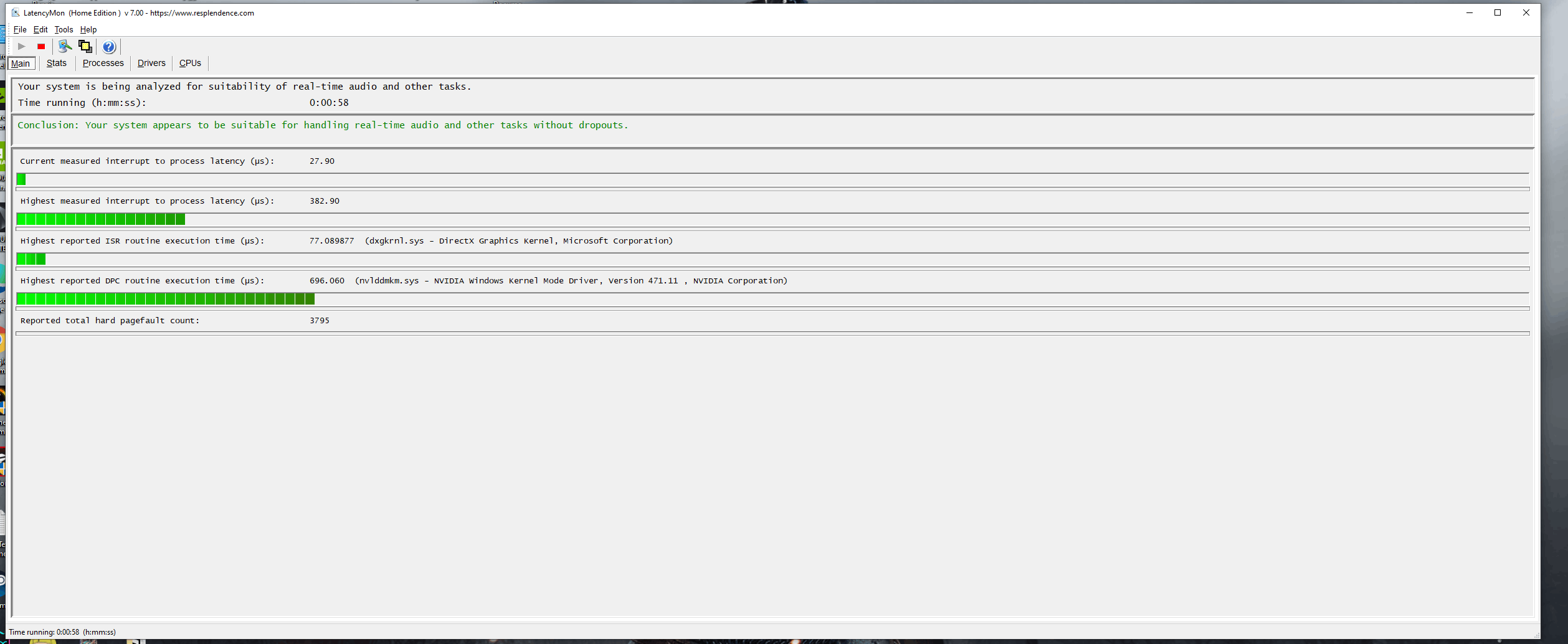This screenshot has height=644, width=1568.
Task: Select the Main tab
Action: 21,64
